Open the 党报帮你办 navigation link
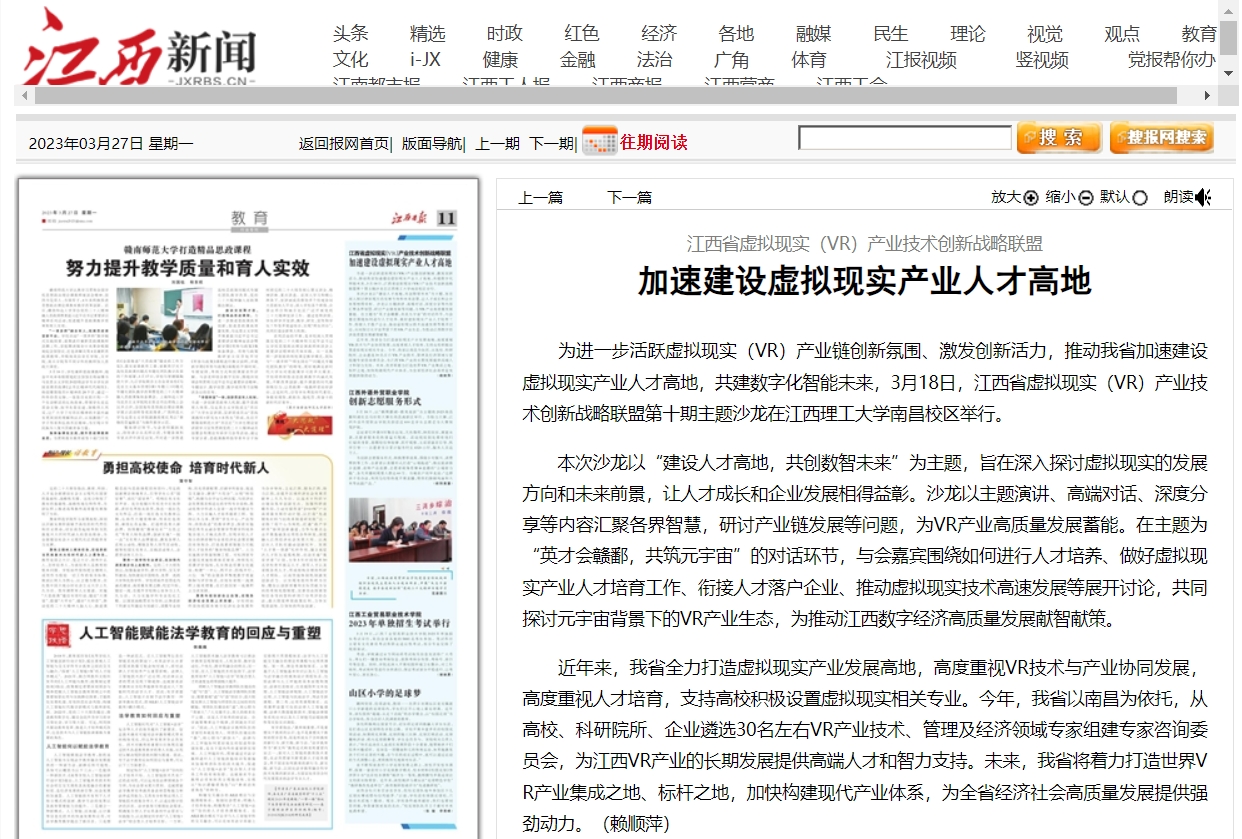The width and height of the screenshot is (1242, 839). click(1172, 60)
